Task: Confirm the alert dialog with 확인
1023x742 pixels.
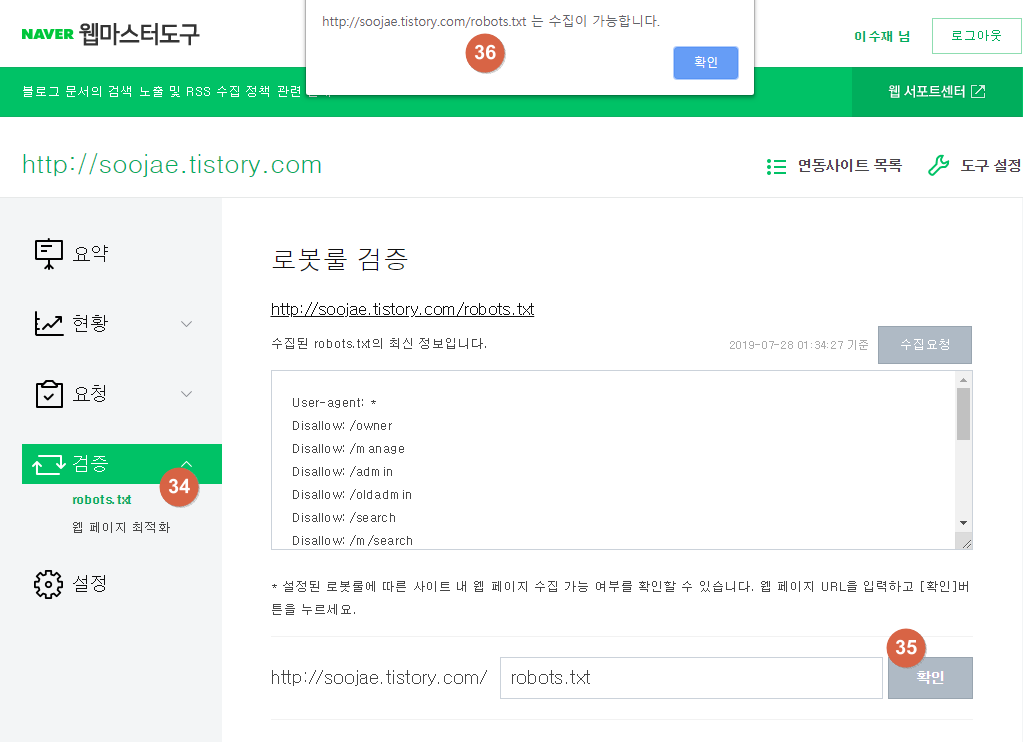Action: pos(706,63)
